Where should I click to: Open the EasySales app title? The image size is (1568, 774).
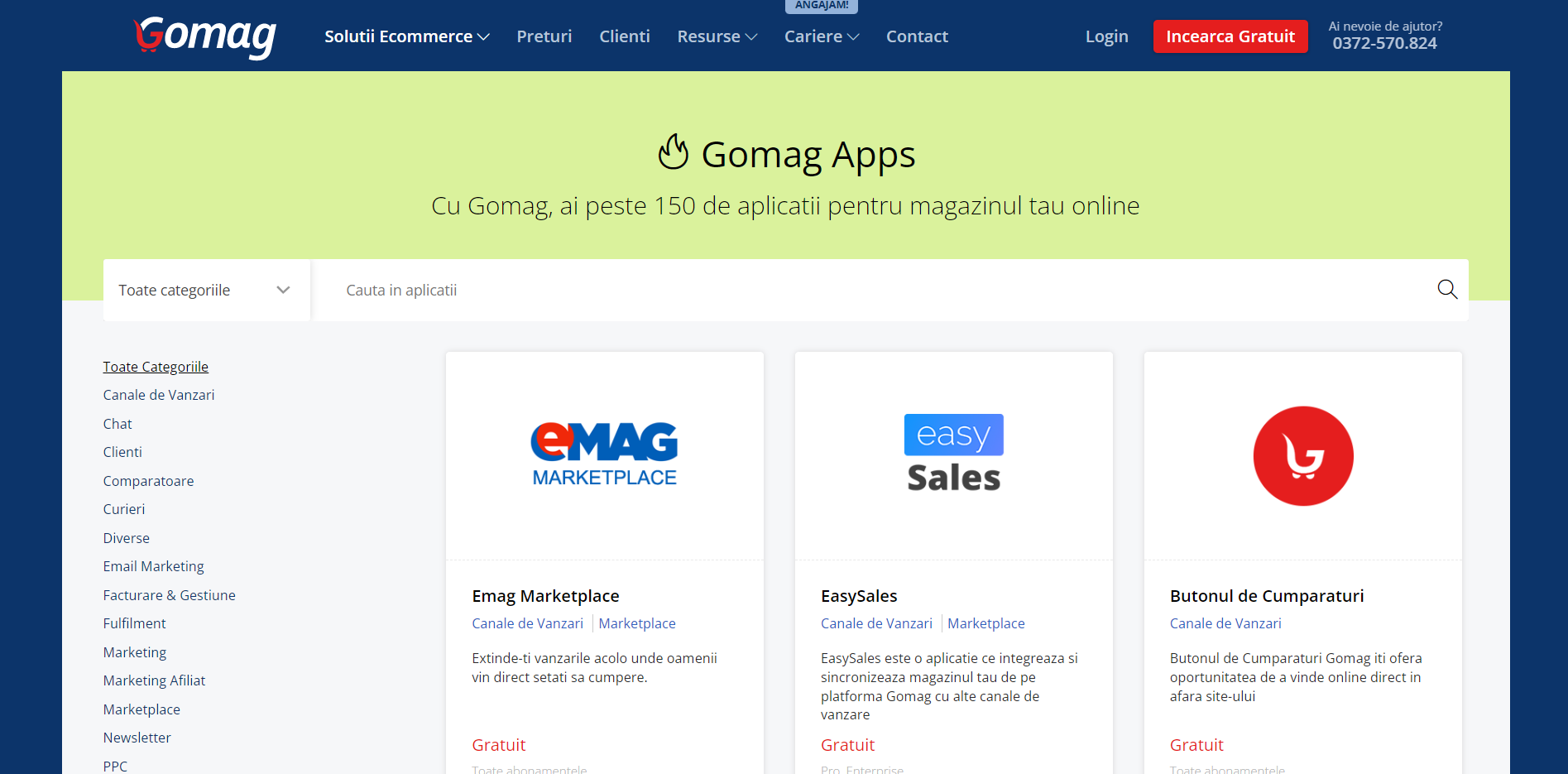coord(859,596)
